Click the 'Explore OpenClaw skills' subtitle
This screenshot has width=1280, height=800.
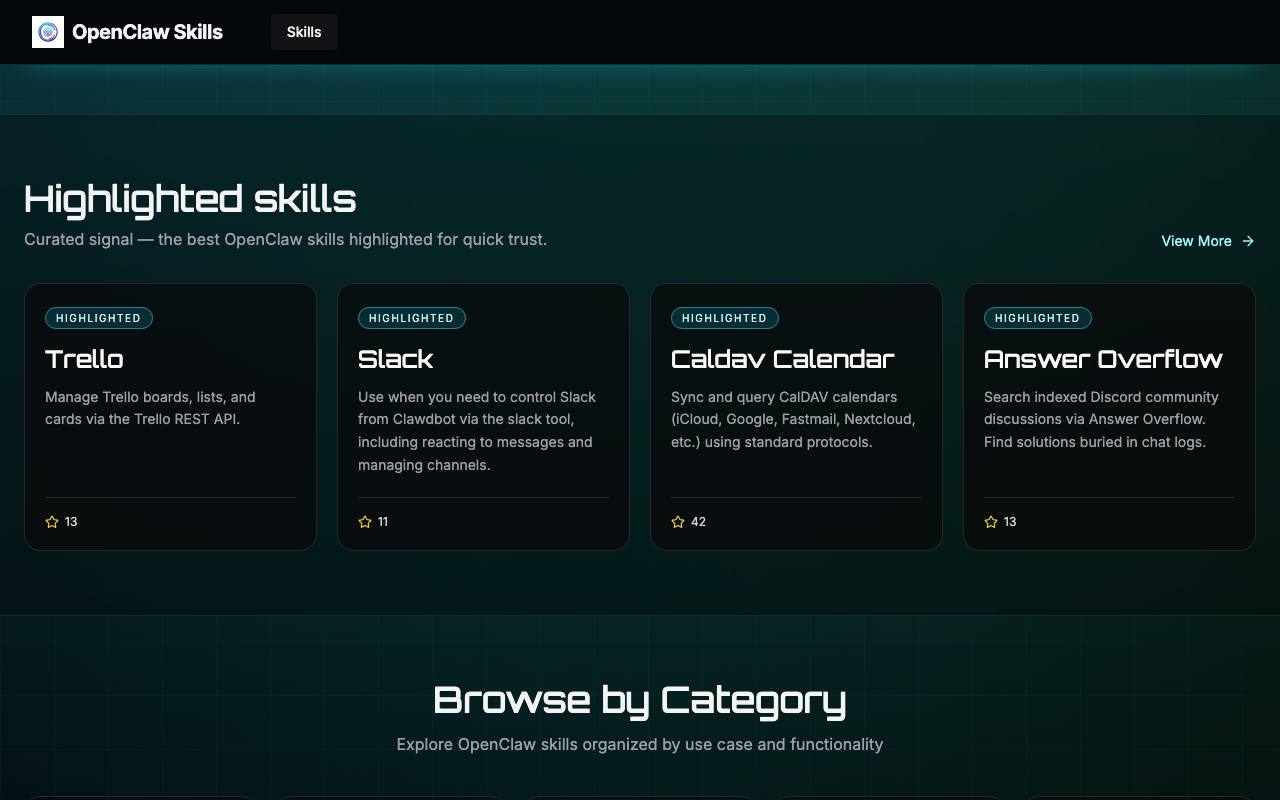pos(640,744)
